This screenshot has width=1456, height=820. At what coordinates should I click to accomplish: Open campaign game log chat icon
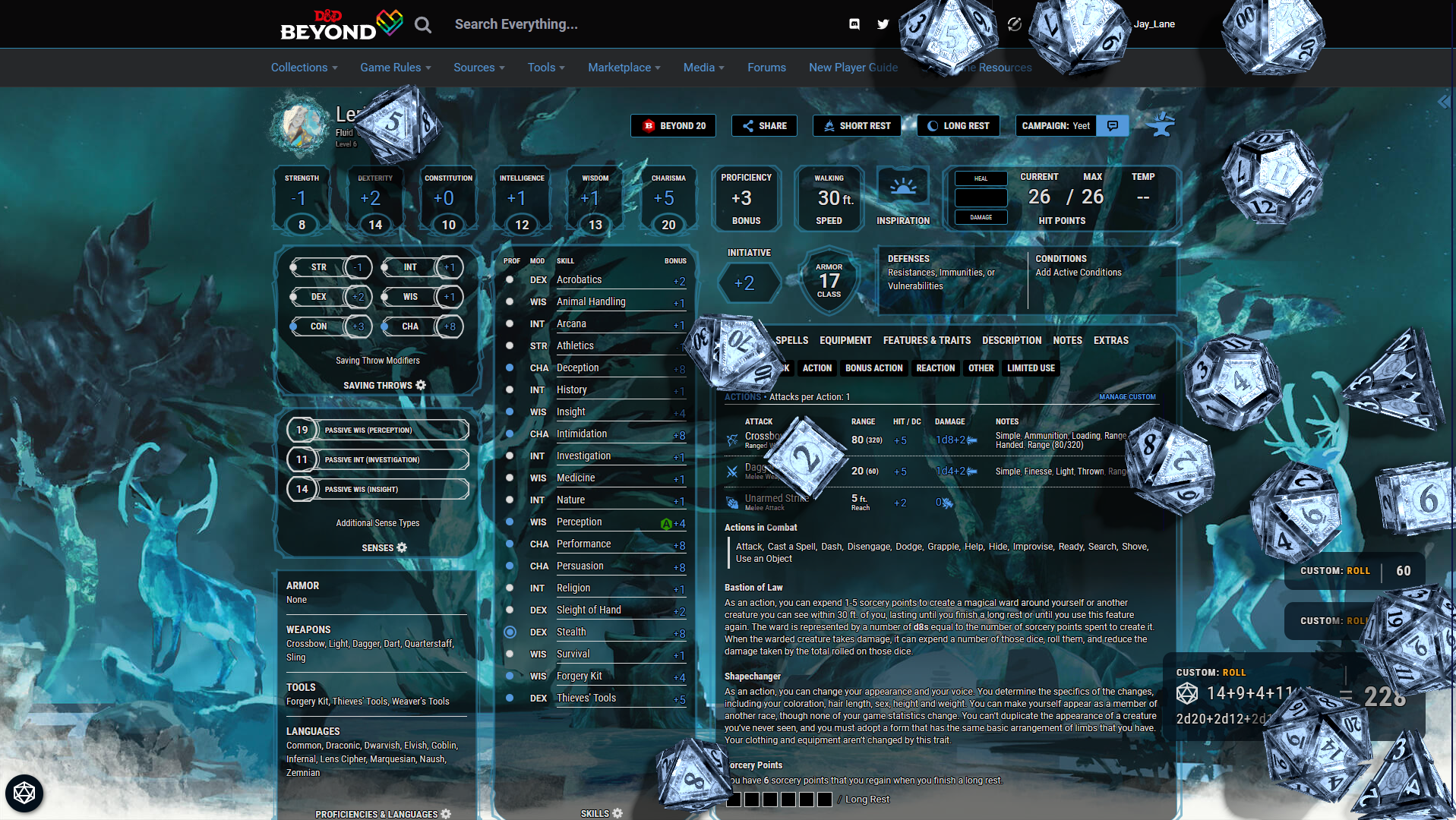click(1113, 126)
